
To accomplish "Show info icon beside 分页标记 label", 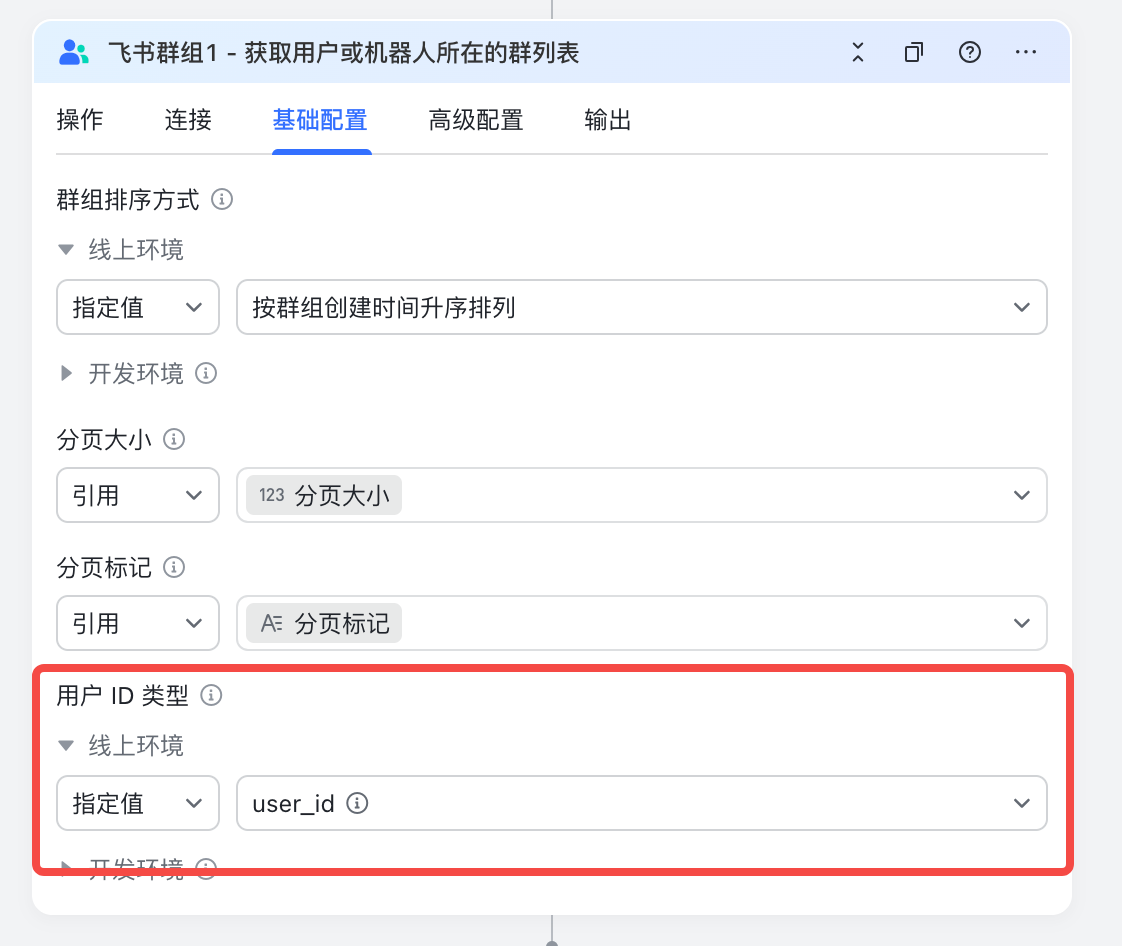I will point(174,567).
